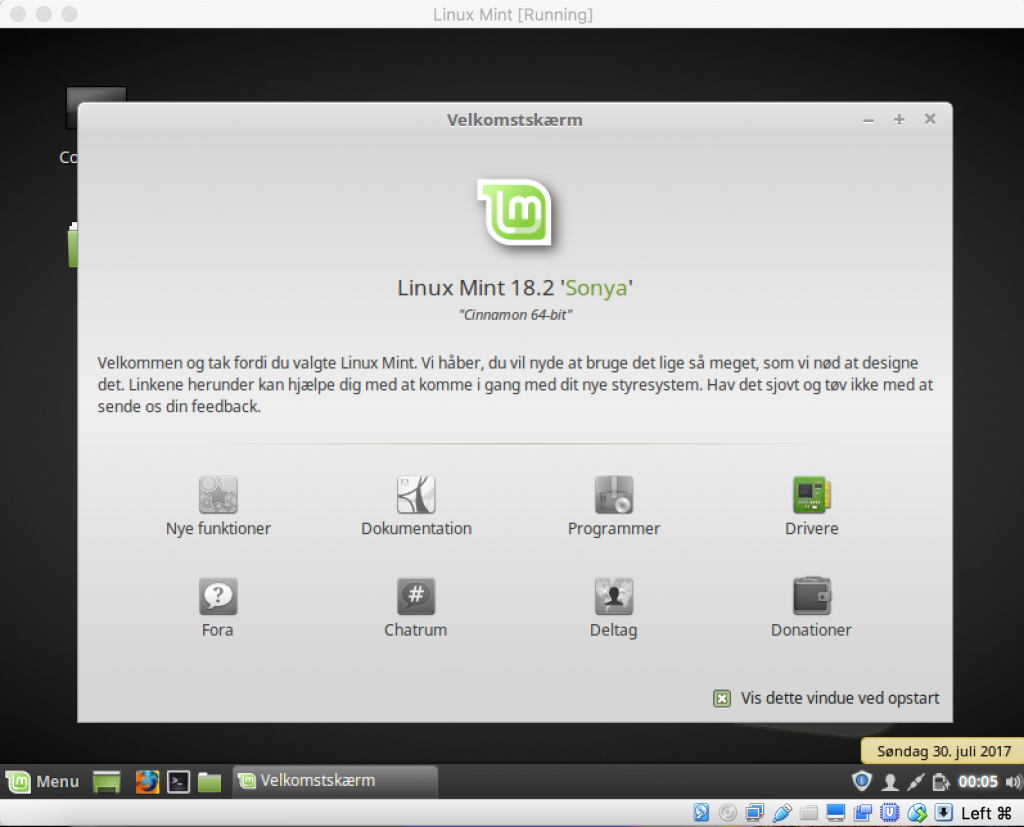Open the Drivere circuit board icon
The image size is (1024, 827).
point(812,495)
